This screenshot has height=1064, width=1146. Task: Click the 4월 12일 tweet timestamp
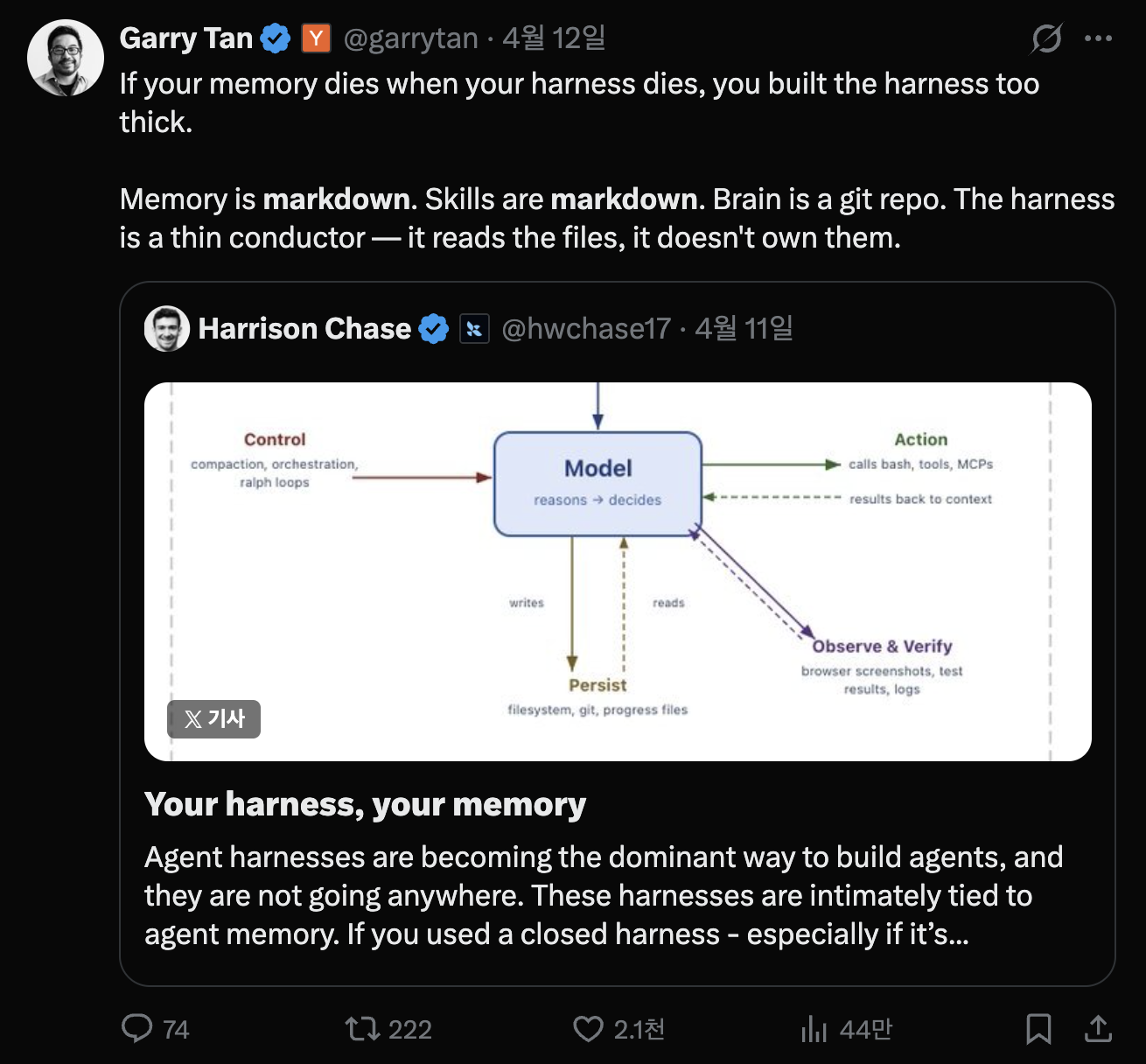(554, 38)
